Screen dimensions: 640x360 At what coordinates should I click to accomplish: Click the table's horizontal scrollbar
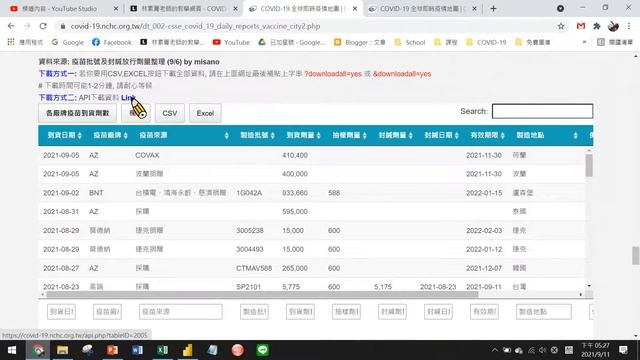[262, 294]
